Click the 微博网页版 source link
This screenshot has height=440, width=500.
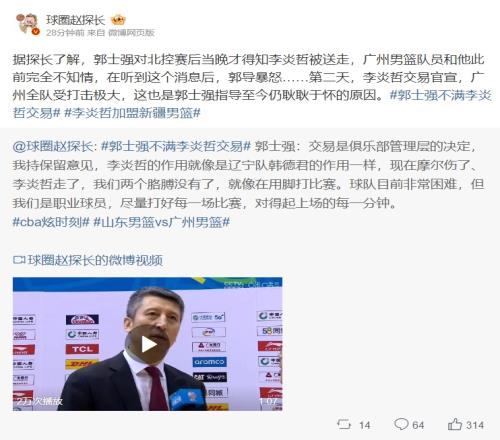click(x=132, y=33)
